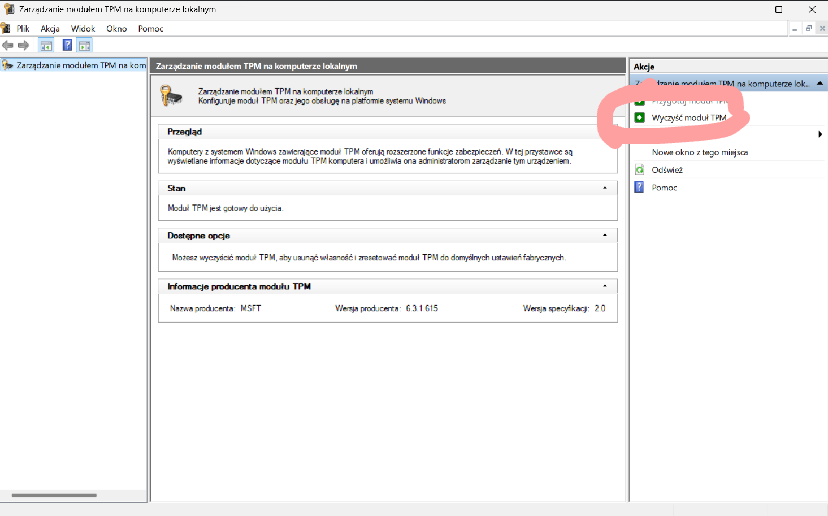This screenshot has width=828, height=516.
Task: Click the TPM icon in title bar
Action: coord(9,9)
